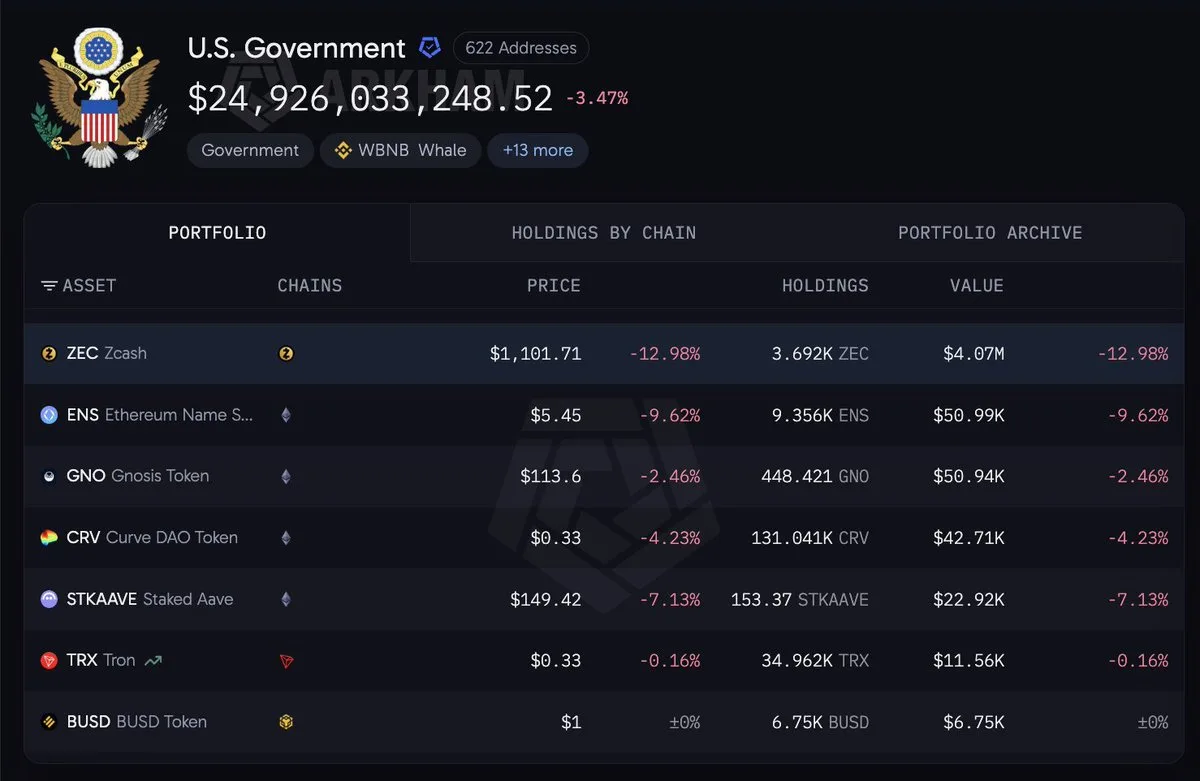Click the Ethereum chain icon in CRV row
This screenshot has height=781, width=1200.
(x=286, y=538)
